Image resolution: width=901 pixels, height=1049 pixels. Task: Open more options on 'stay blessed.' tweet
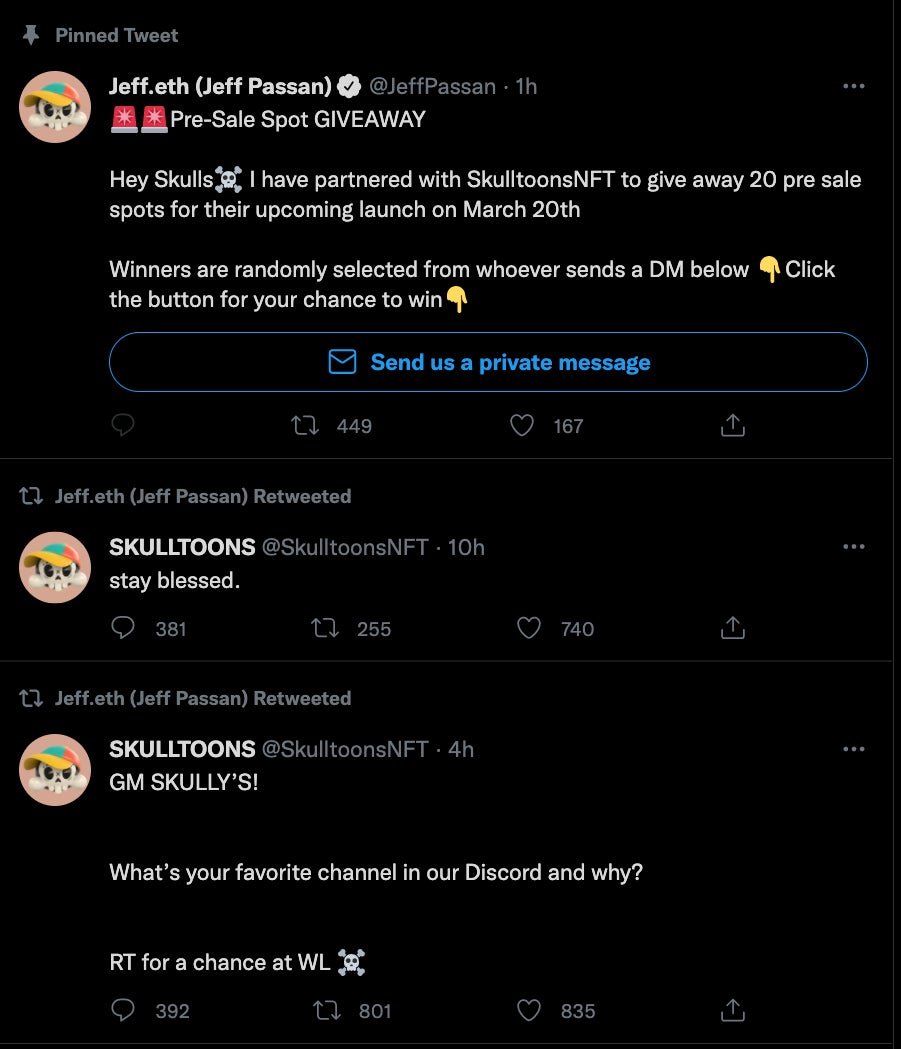click(x=853, y=547)
